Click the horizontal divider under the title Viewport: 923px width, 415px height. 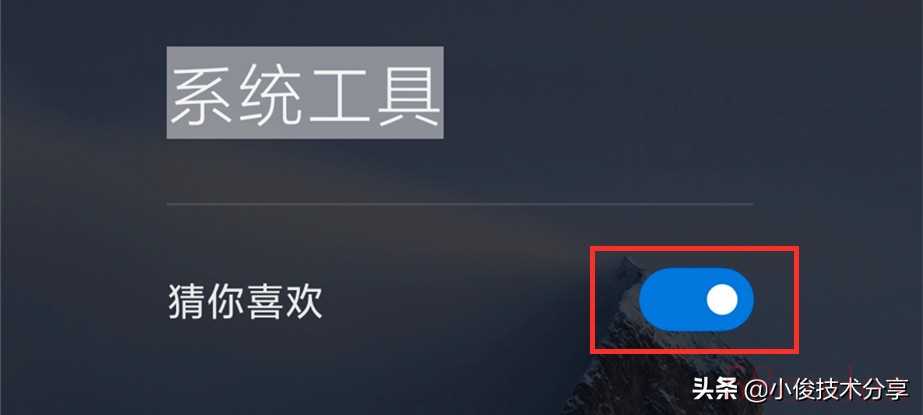[x=460, y=204]
